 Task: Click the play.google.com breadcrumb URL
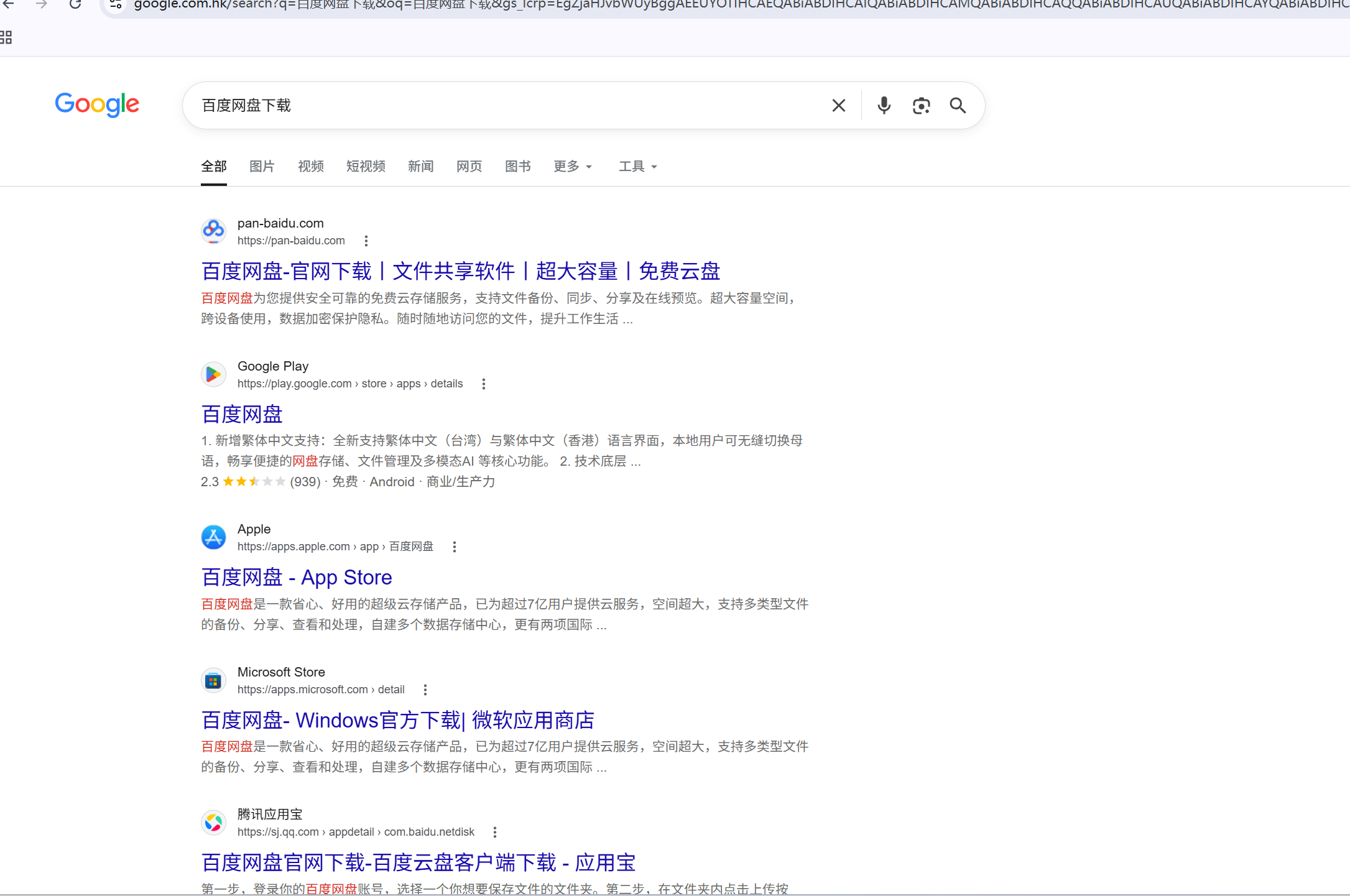tap(350, 384)
